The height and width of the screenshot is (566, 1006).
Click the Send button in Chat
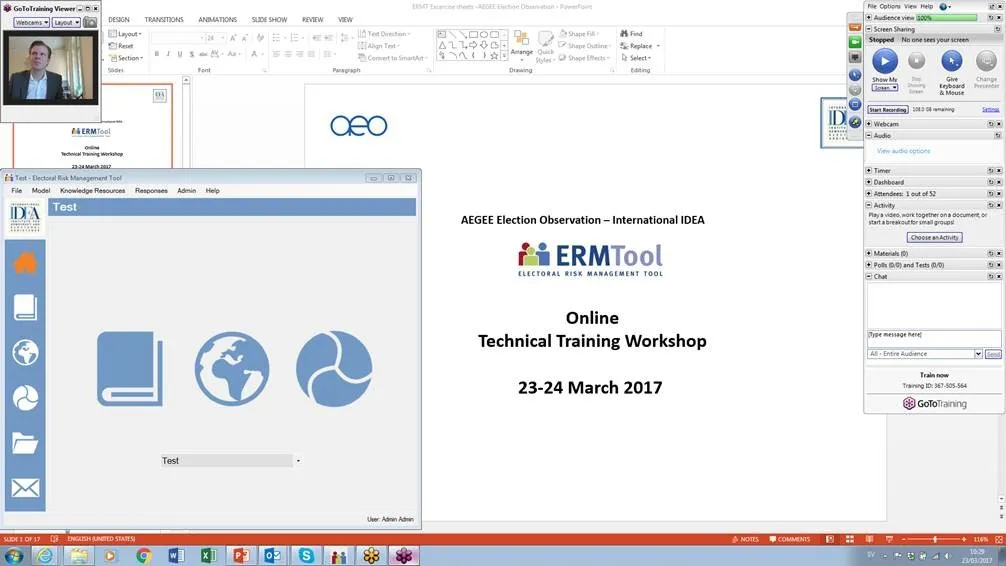pyautogui.click(x=993, y=354)
